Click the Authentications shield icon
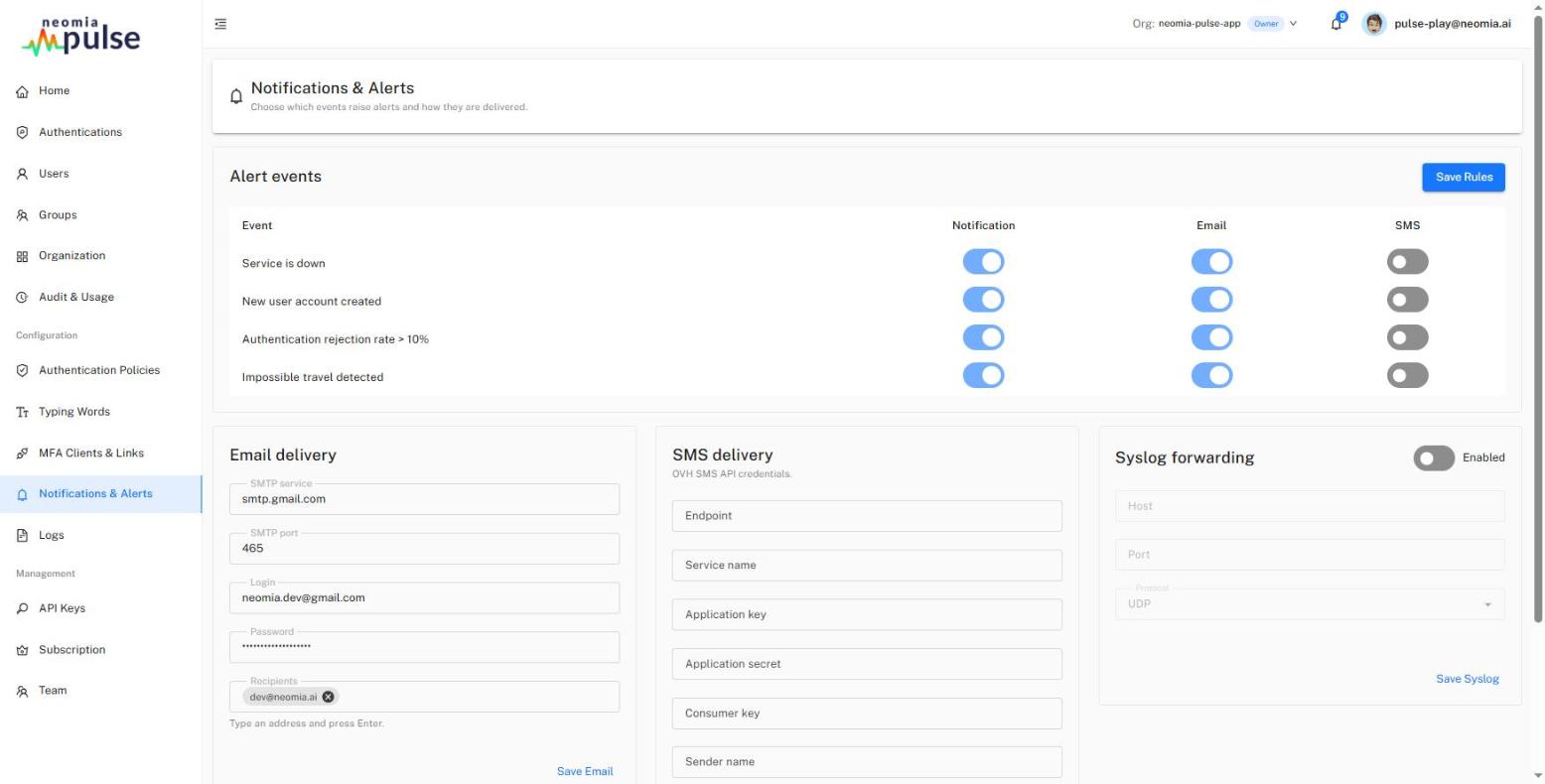Screen dimensions: 1545x784 [22, 132]
